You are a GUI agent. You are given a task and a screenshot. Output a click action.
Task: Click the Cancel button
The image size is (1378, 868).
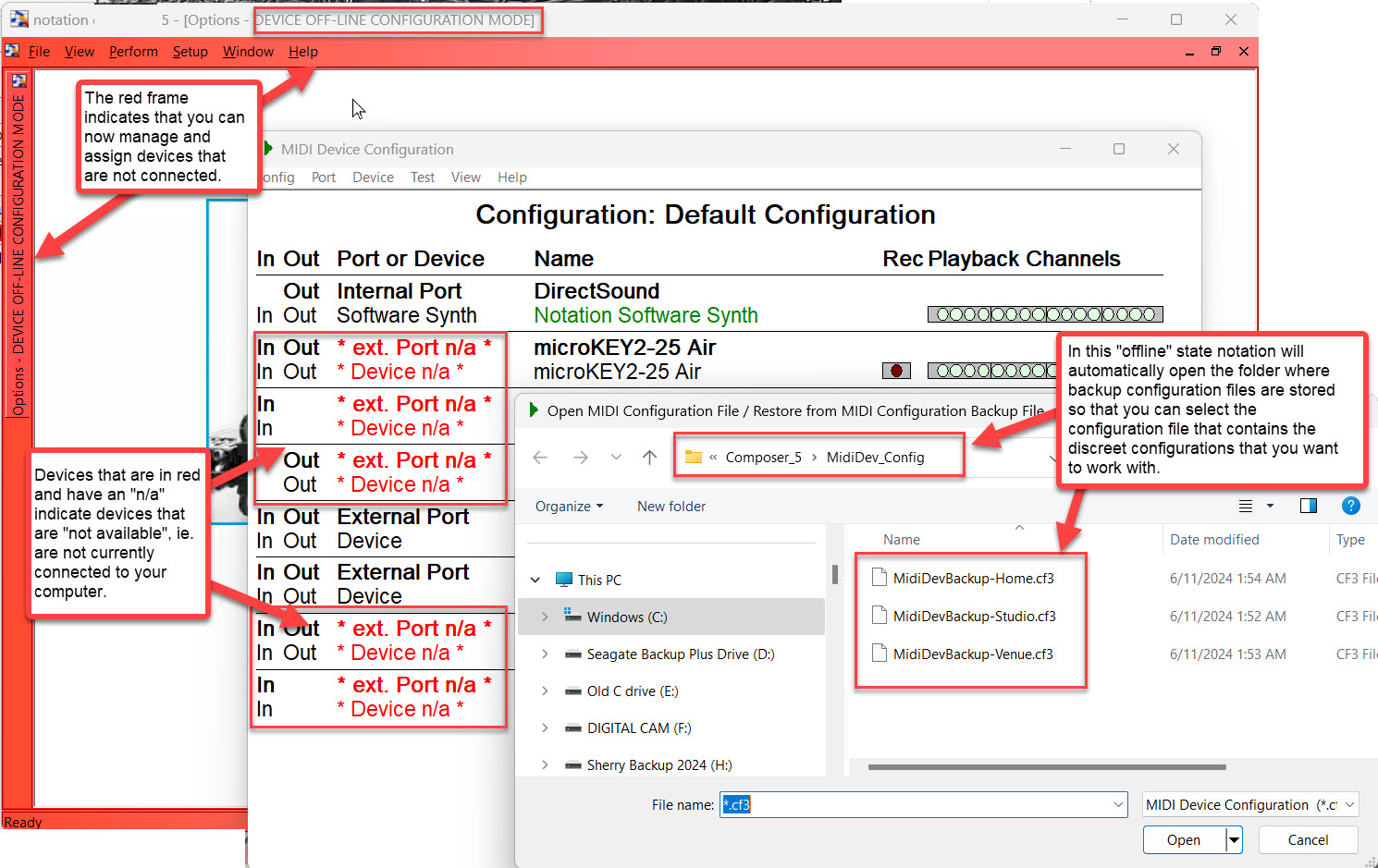click(1308, 839)
